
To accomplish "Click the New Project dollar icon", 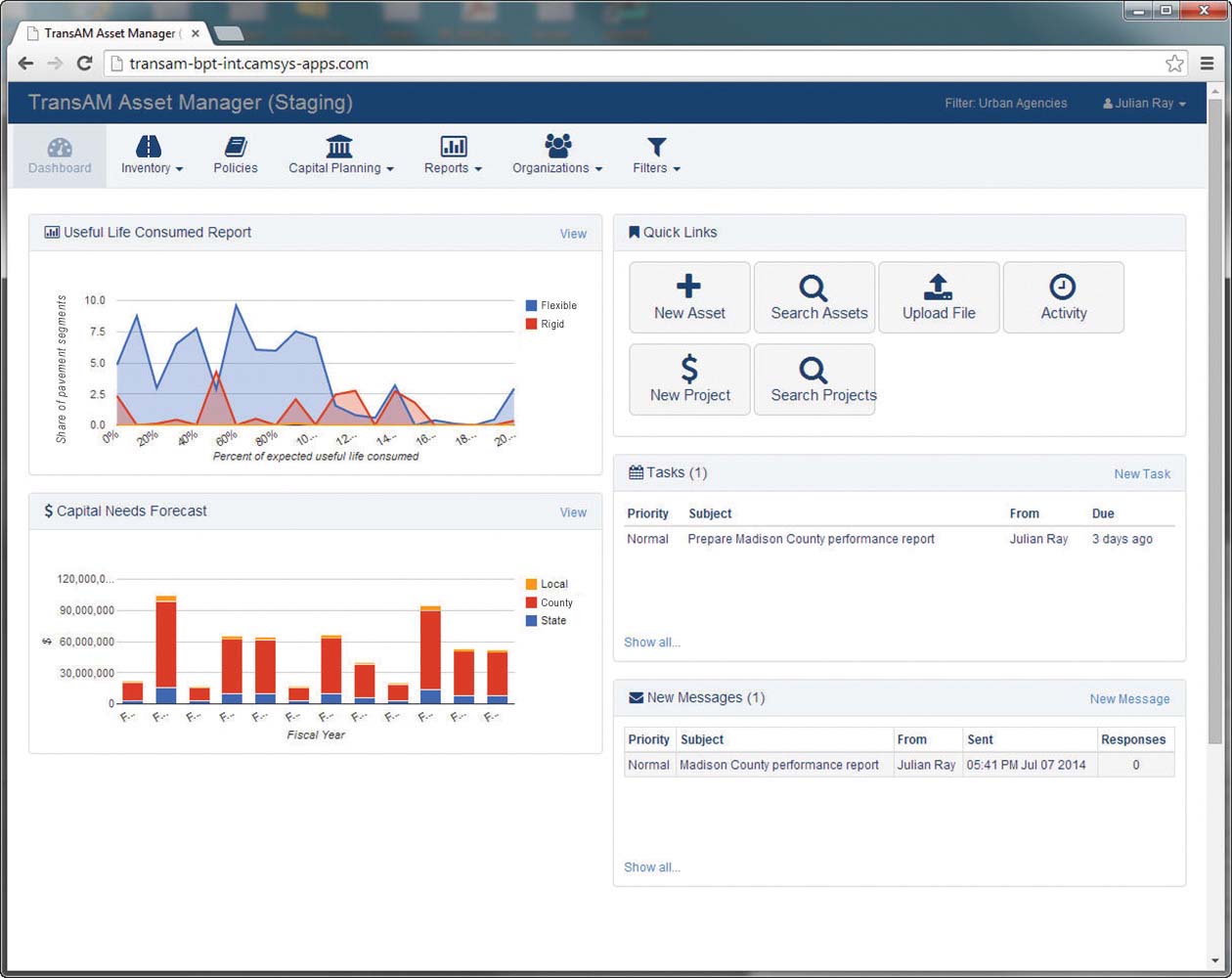I will click(689, 369).
